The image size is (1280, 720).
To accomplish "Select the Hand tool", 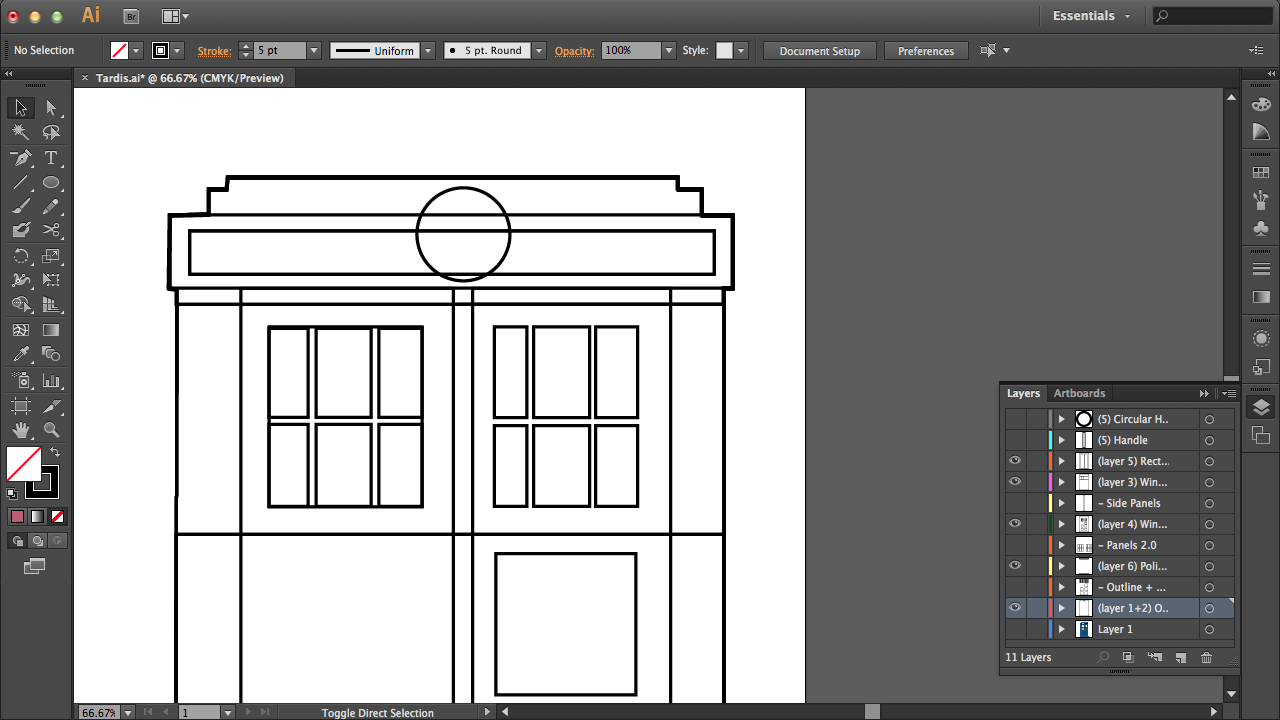I will point(21,430).
